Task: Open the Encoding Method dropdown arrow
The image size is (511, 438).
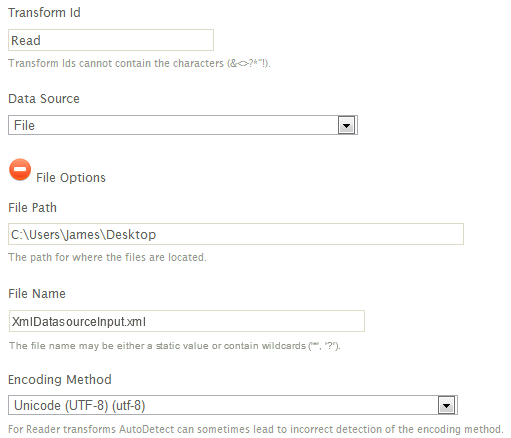Action: [446, 405]
